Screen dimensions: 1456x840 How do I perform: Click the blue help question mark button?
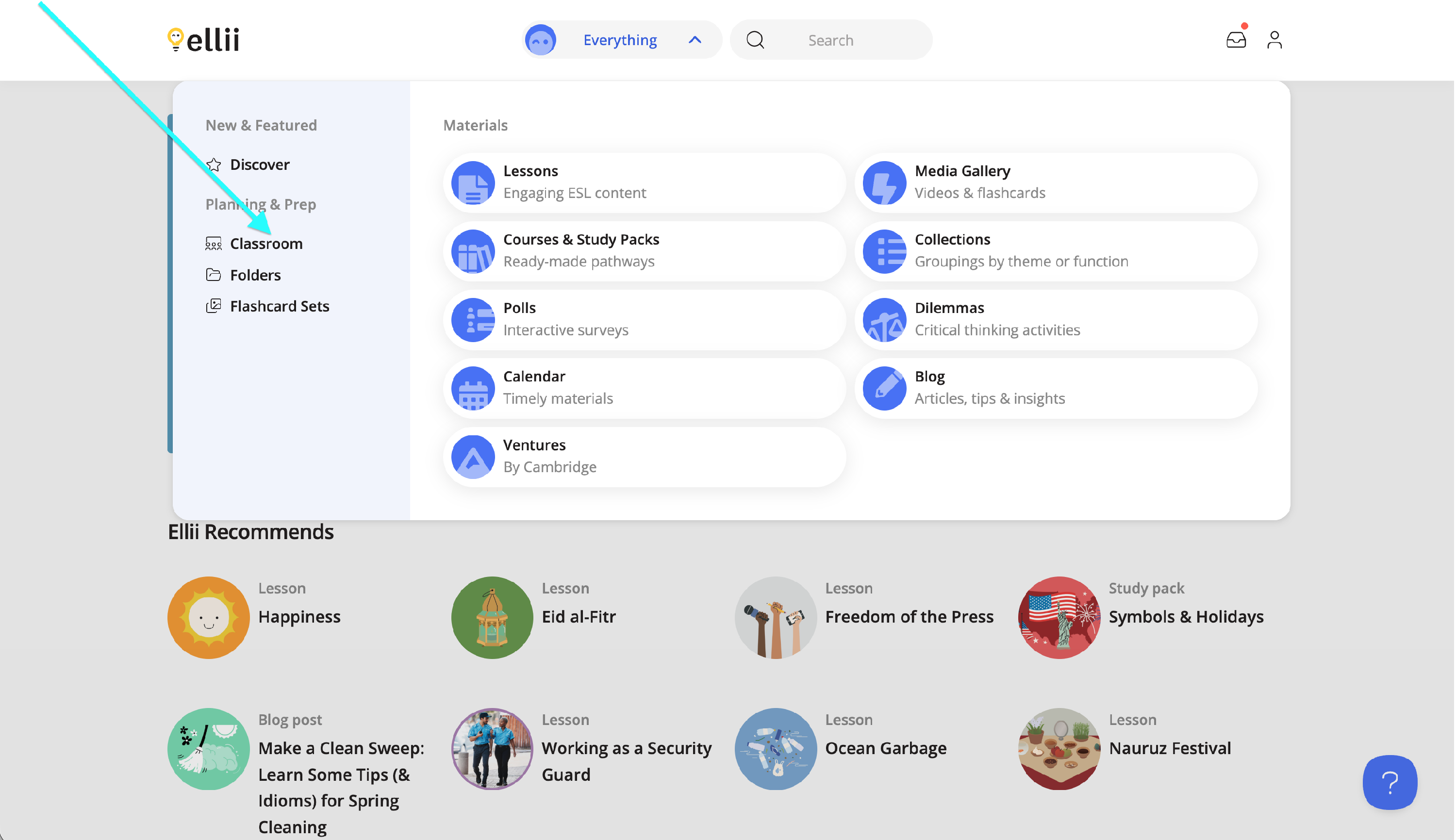[x=1390, y=782]
